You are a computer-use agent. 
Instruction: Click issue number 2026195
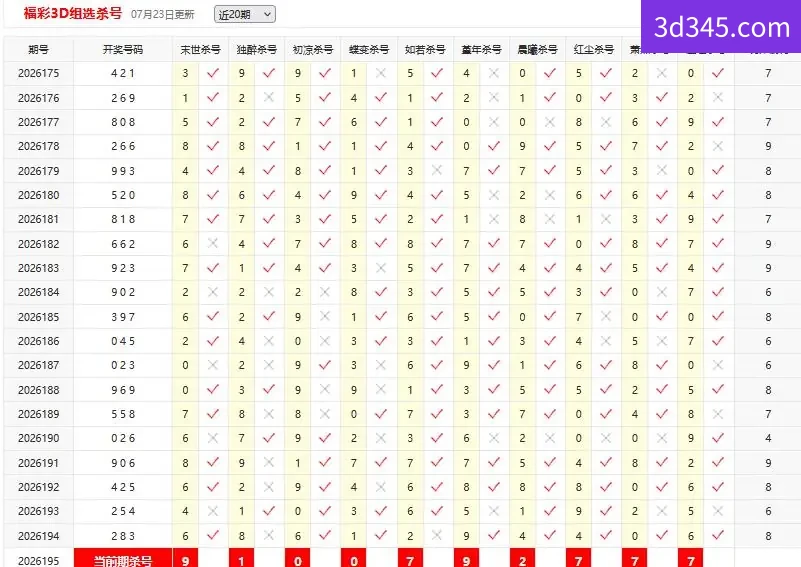pyautogui.click(x=38, y=560)
